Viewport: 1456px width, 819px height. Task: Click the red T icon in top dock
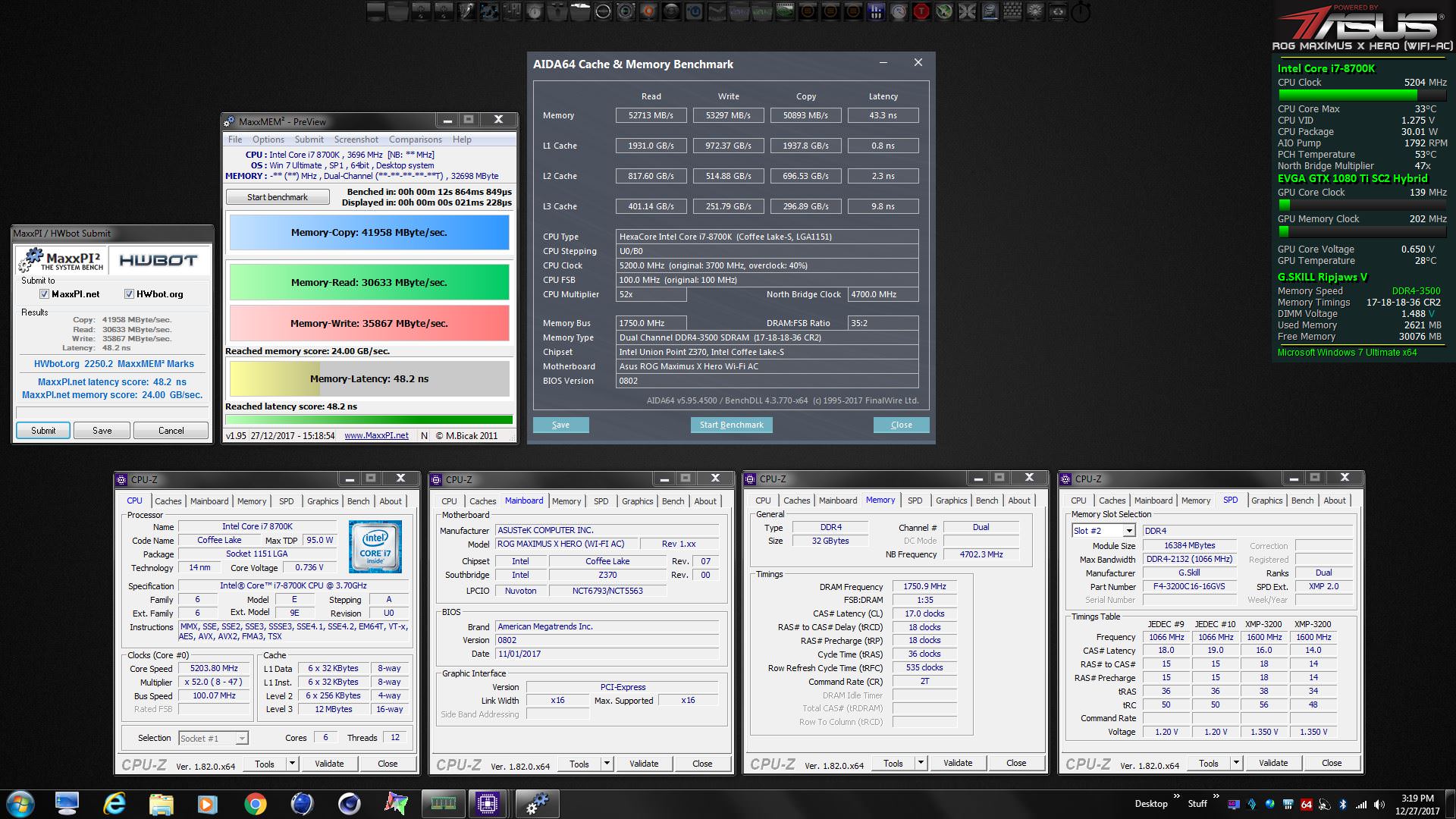[921, 11]
